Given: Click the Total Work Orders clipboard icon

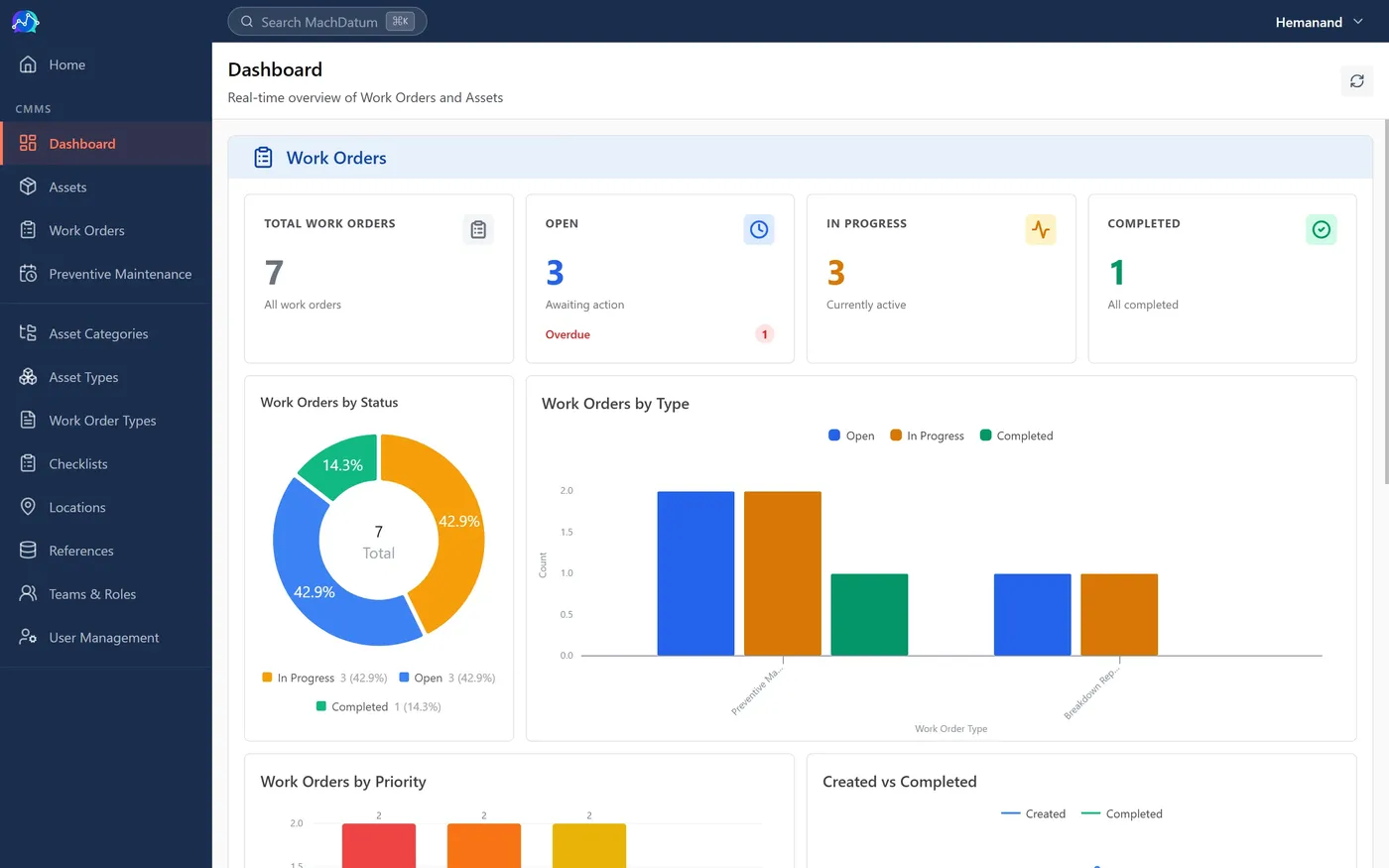Looking at the screenshot, I should coord(478,229).
